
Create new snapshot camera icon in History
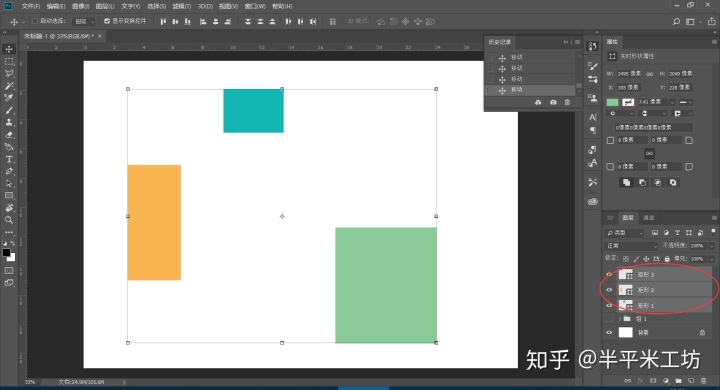(x=553, y=102)
